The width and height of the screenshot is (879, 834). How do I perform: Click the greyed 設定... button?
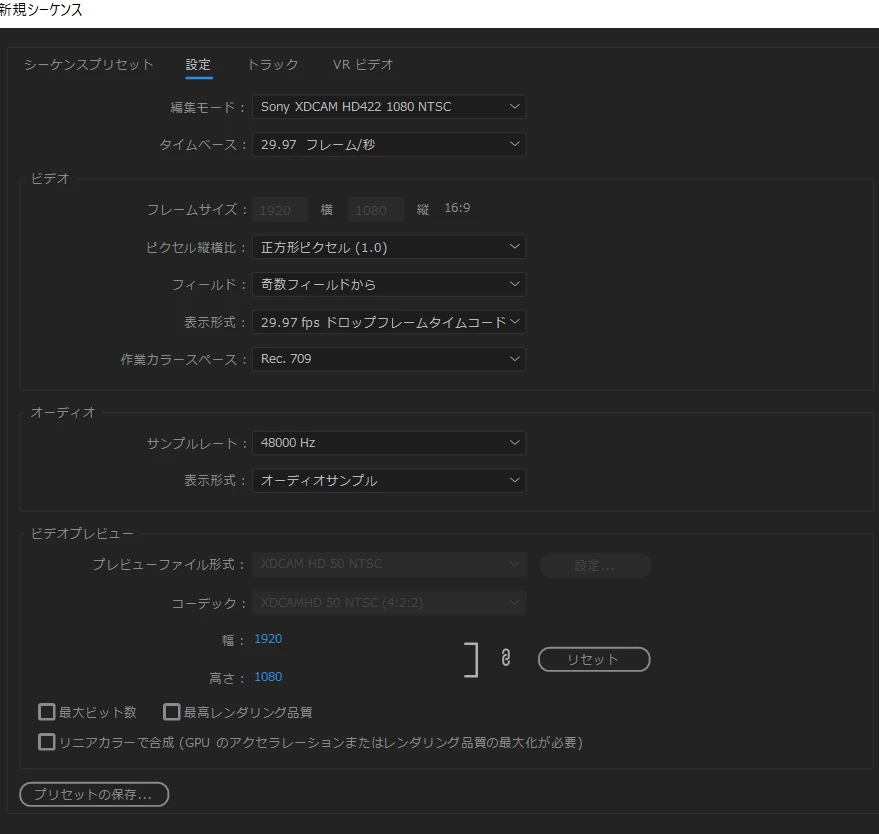coord(595,566)
